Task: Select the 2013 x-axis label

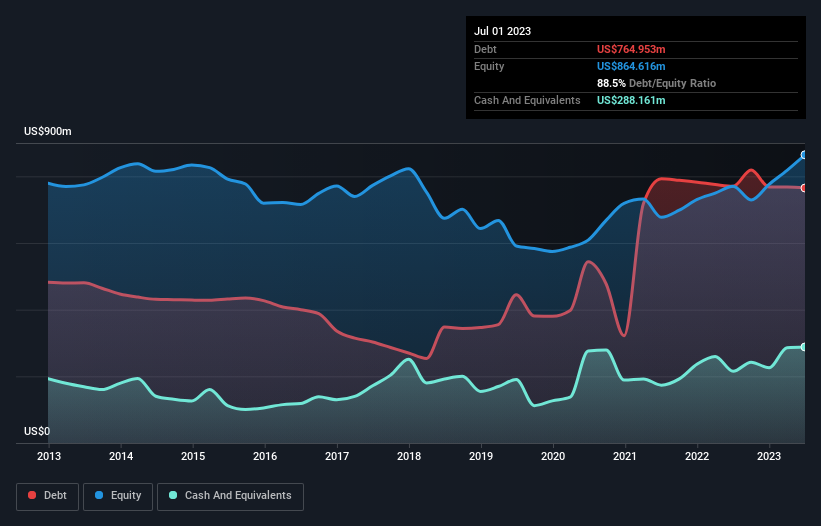Action: [49, 456]
